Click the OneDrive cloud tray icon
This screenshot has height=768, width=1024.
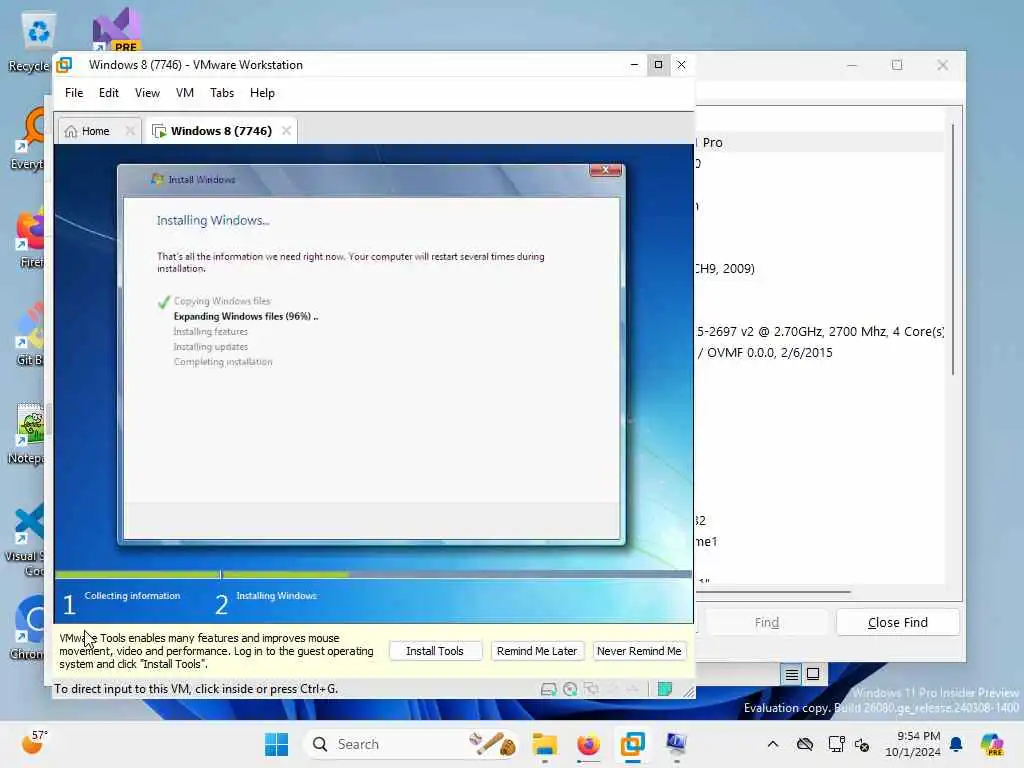805,744
